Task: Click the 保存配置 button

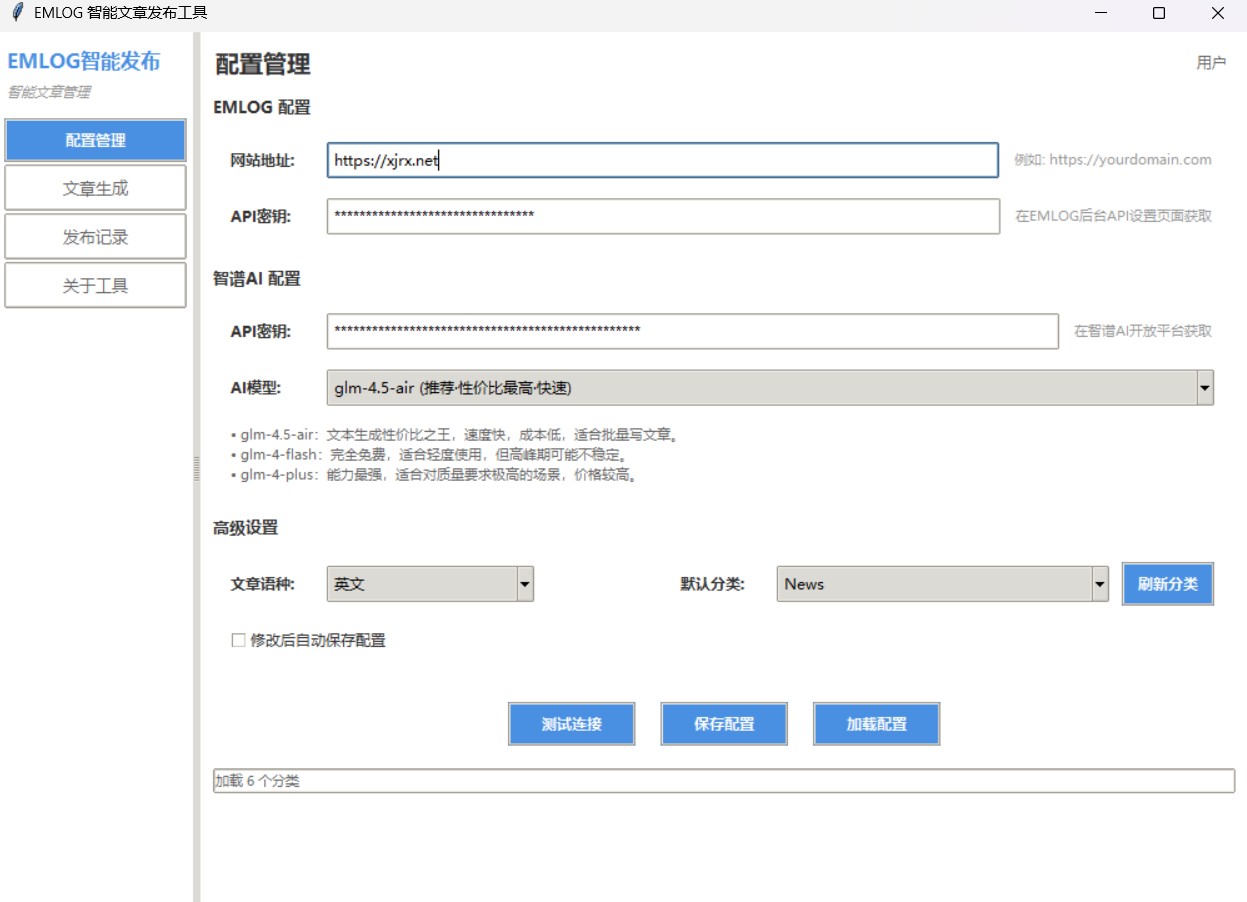Action: [x=724, y=724]
